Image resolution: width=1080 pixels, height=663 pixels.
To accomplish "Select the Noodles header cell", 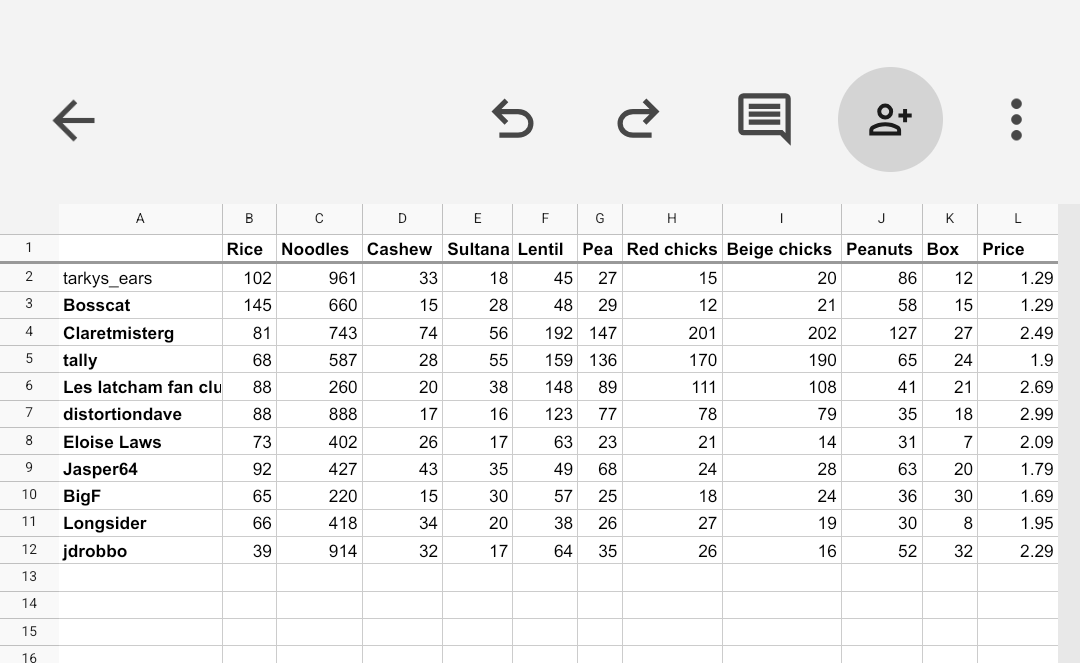I will point(319,249).
